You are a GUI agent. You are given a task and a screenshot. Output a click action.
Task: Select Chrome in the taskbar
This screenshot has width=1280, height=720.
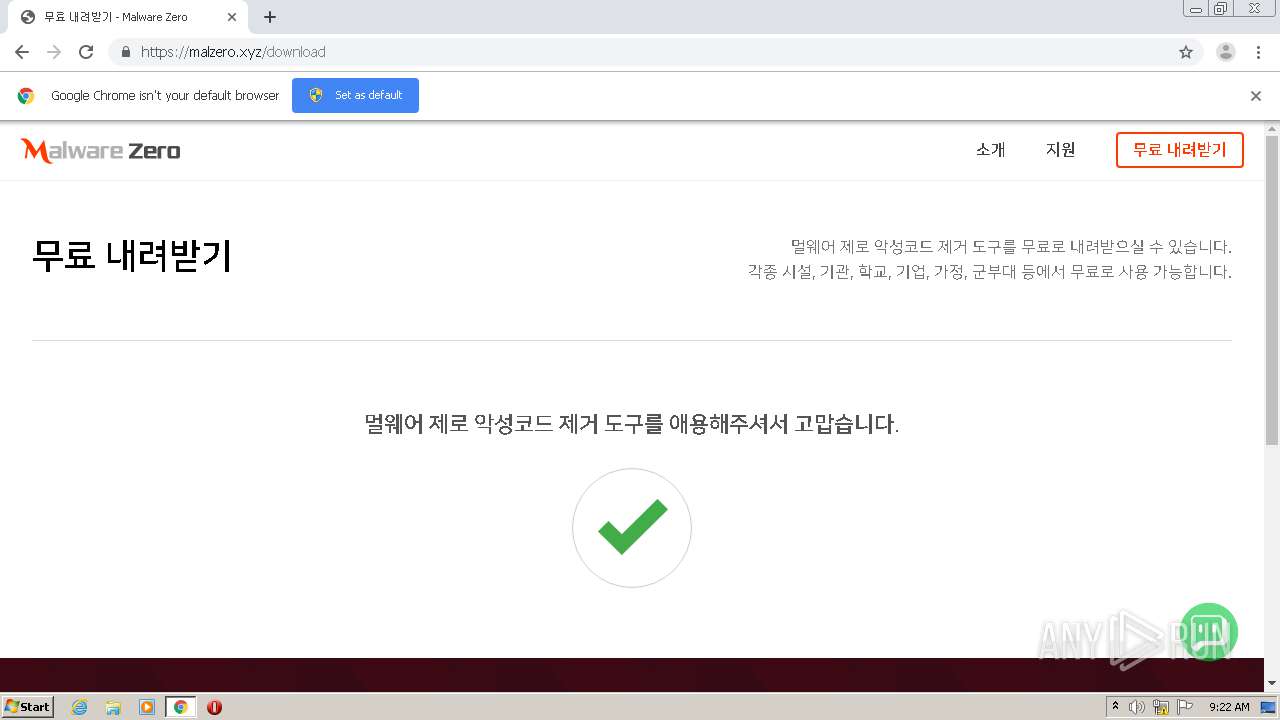[180, 707]
